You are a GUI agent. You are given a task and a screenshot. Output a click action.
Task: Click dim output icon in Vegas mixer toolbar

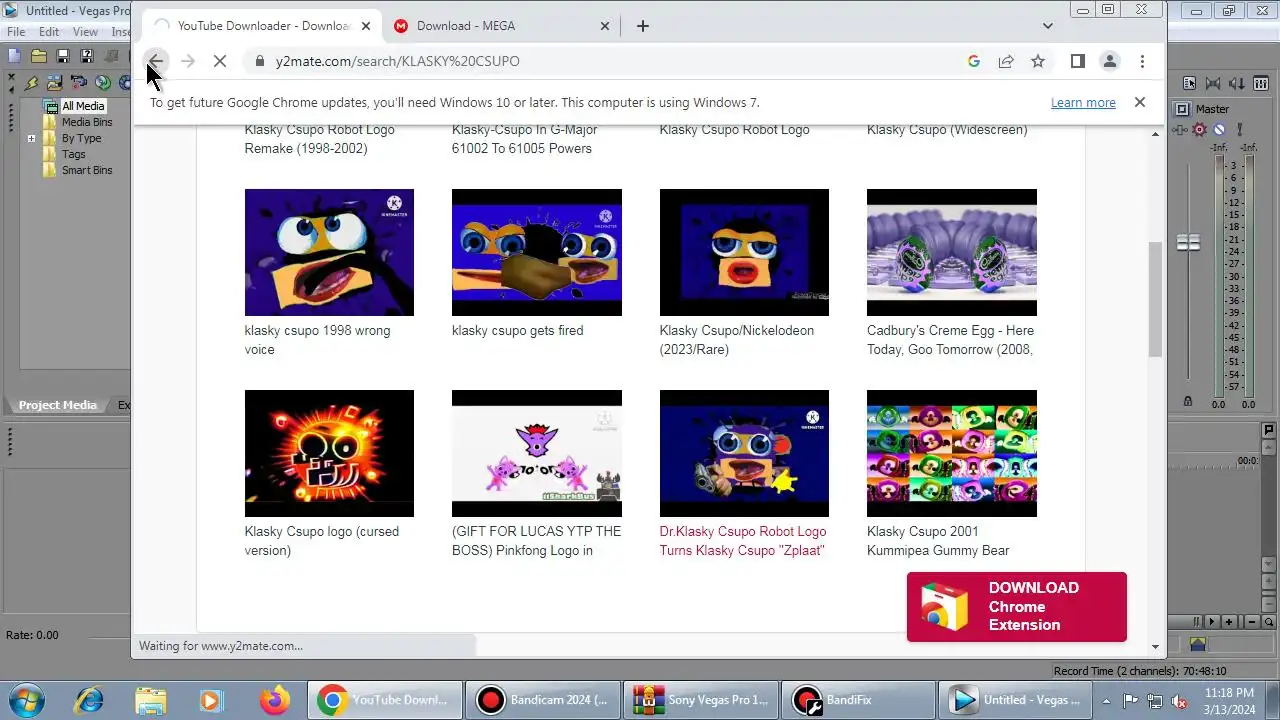coord(1238,84)
